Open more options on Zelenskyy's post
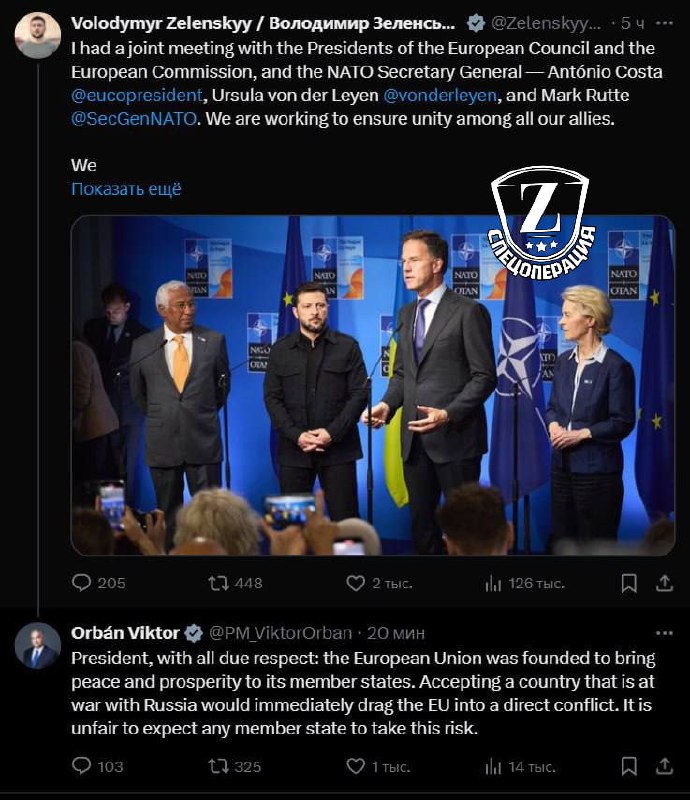Screen dimensions: 690x800 pyautogui.click(x=664, y=22)
